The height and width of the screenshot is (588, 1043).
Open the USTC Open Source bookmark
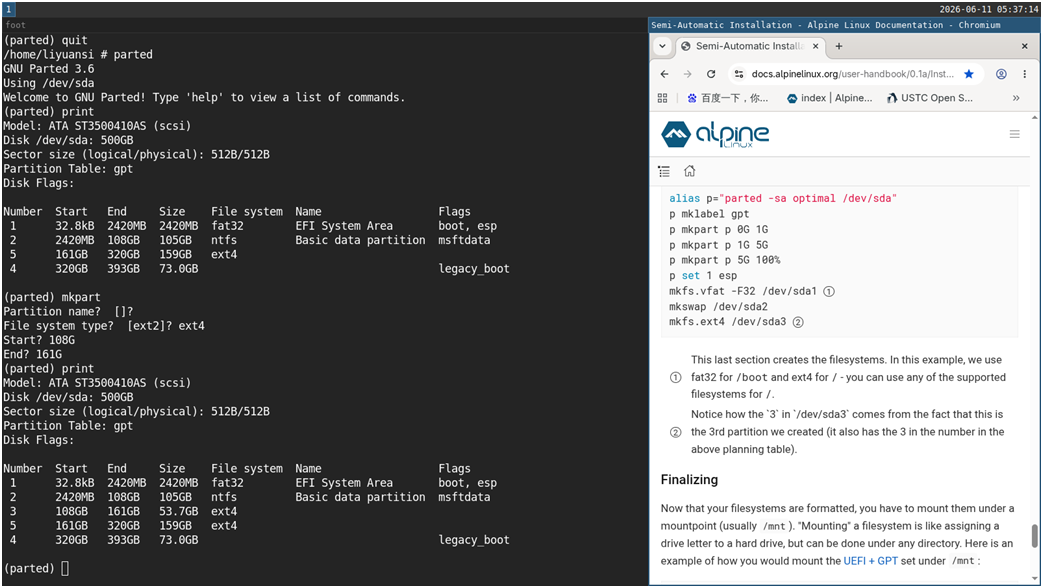[930, 98]
